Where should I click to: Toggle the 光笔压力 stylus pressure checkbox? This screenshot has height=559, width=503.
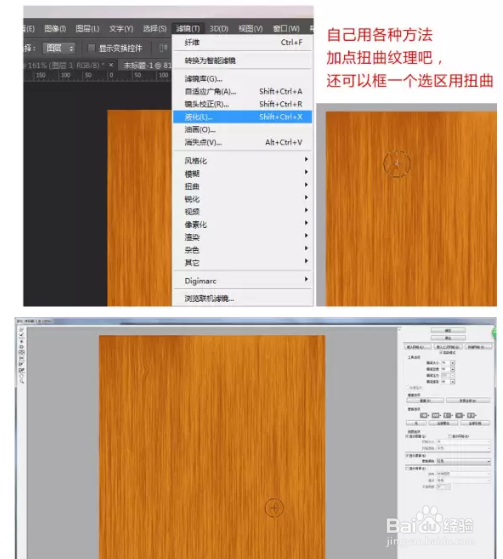pyautogui.click(x=407, y=388)
